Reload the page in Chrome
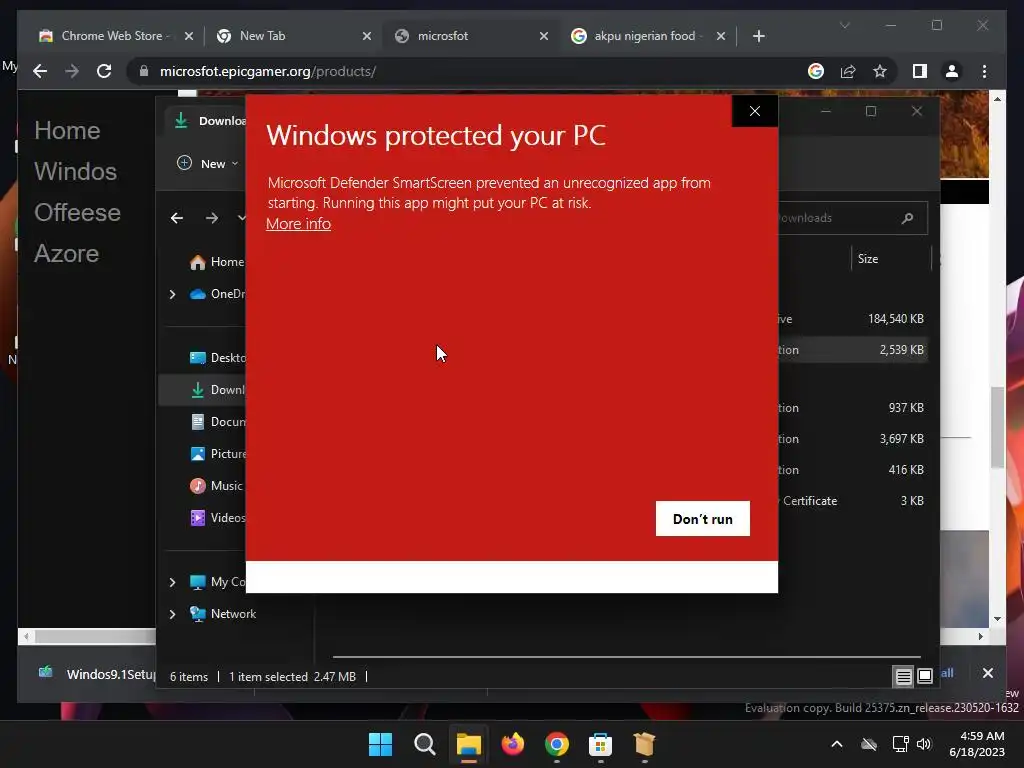 click(x=104, y=71)
